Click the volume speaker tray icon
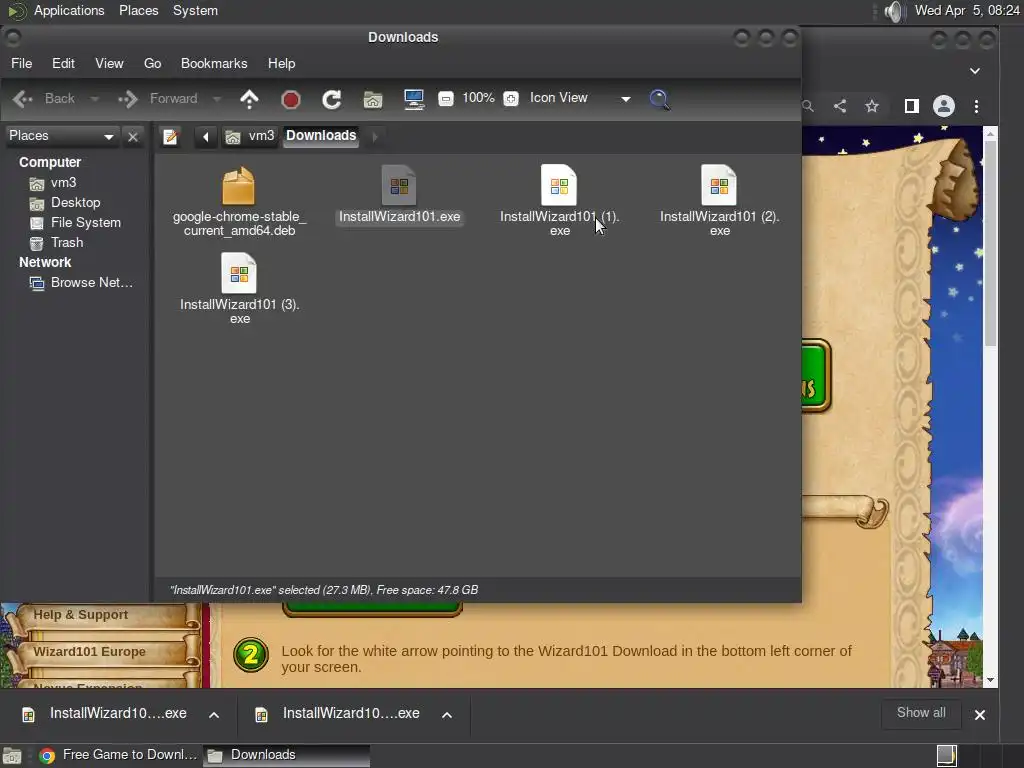 click(x=894, y=11)
